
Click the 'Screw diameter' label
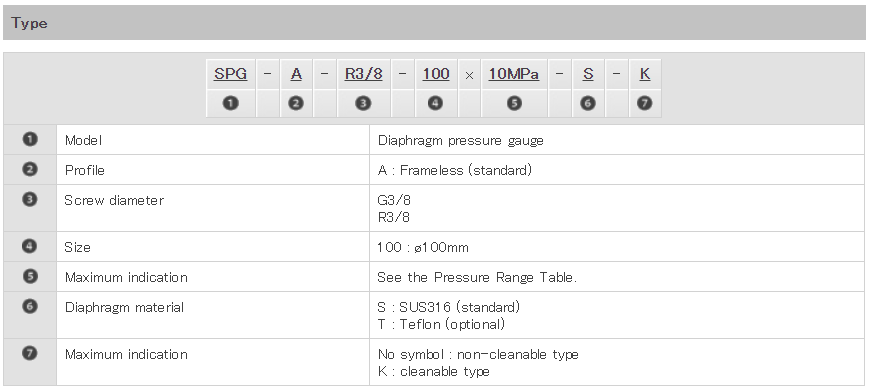click(114, 200)
